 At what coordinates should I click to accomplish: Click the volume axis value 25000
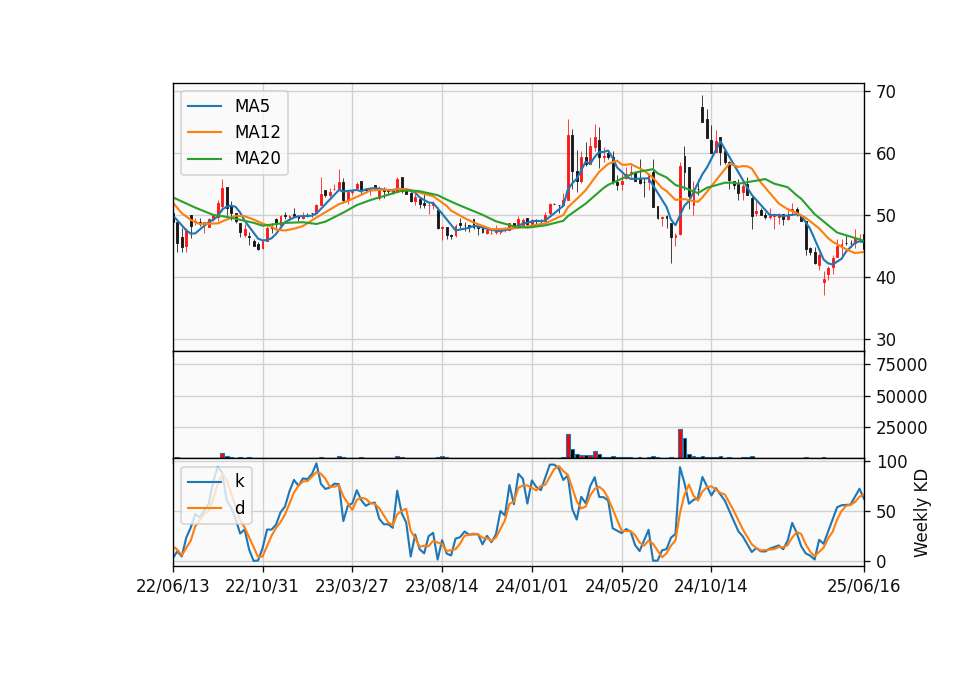(901, 428)
